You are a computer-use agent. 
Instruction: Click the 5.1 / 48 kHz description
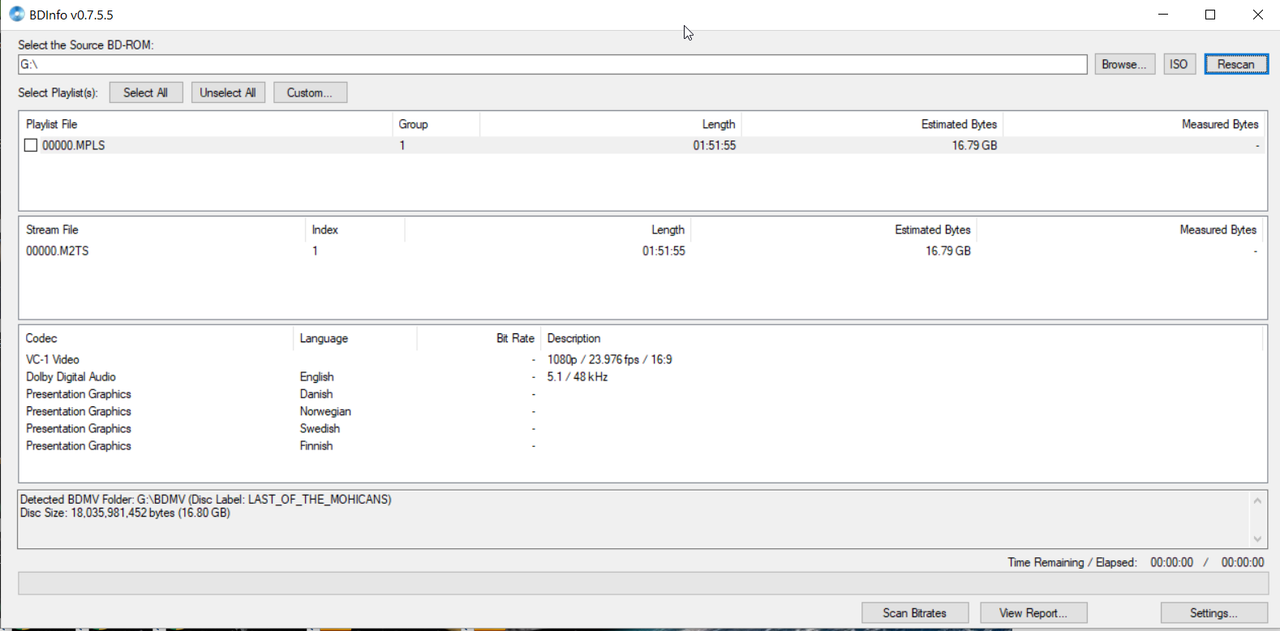(577, 377)
